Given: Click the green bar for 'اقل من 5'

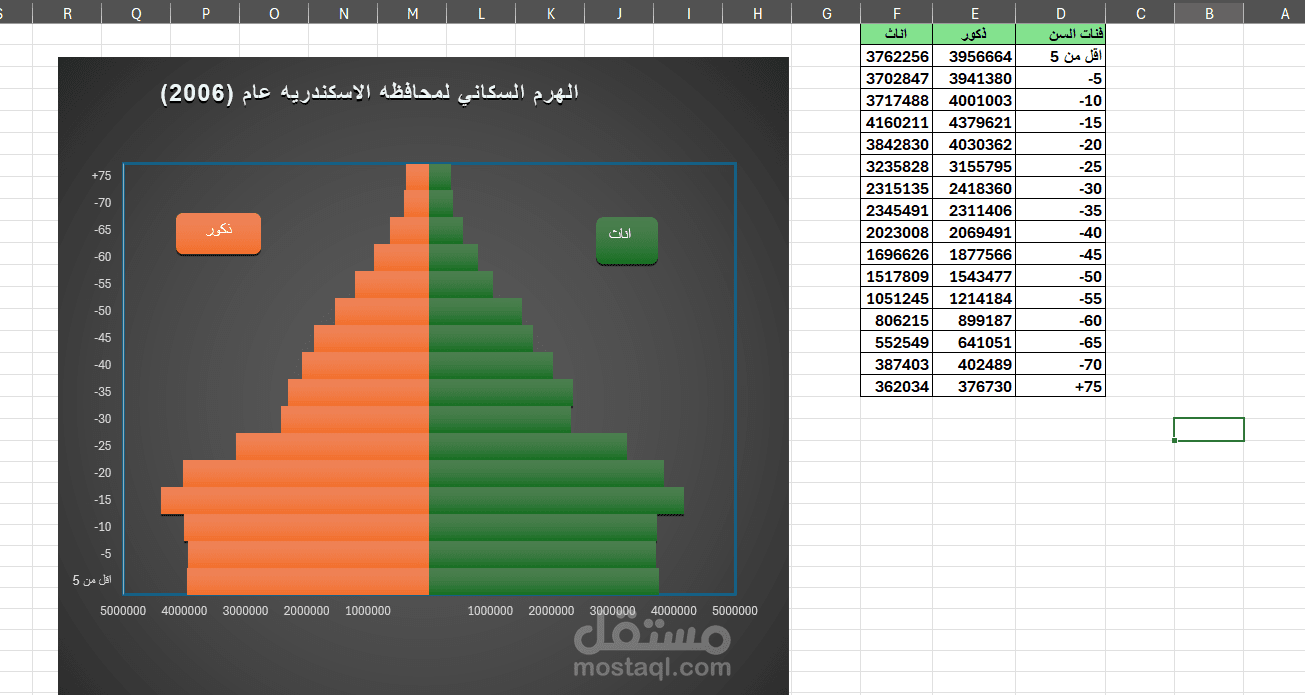Looking at the screenshot, I should point(544,581).
